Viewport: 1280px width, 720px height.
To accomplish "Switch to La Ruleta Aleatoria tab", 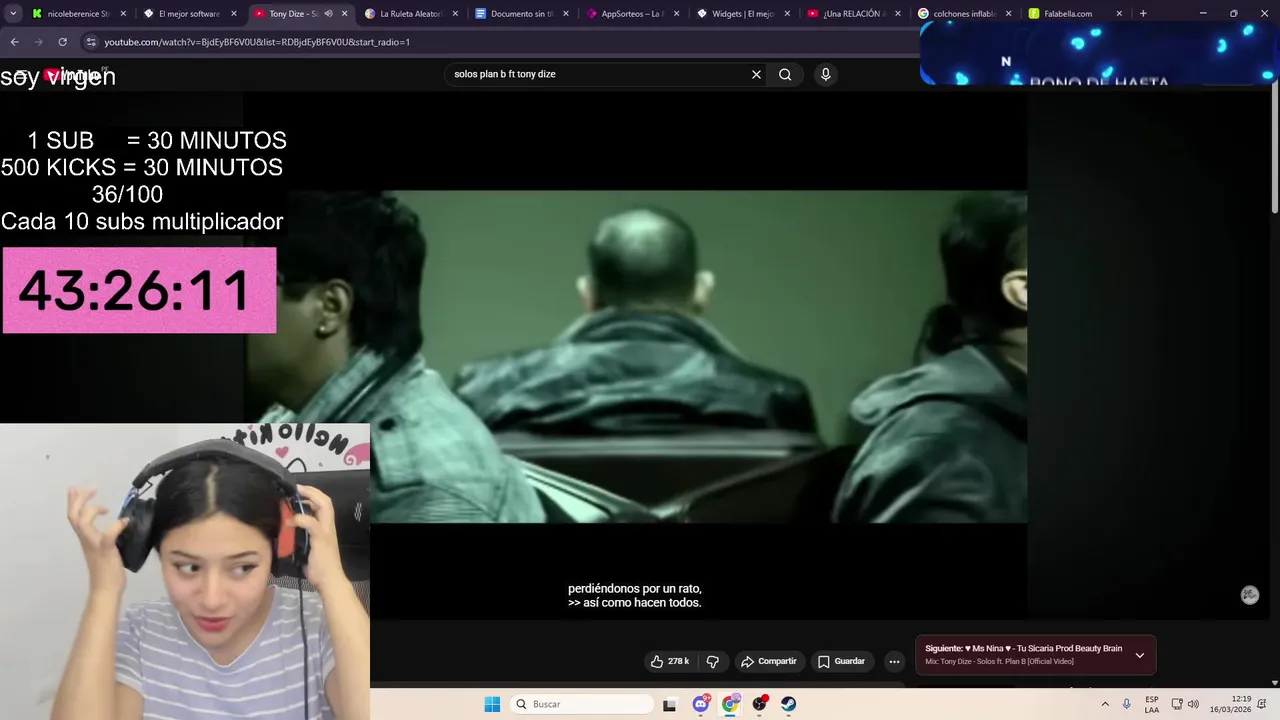I will click(410, 14).
